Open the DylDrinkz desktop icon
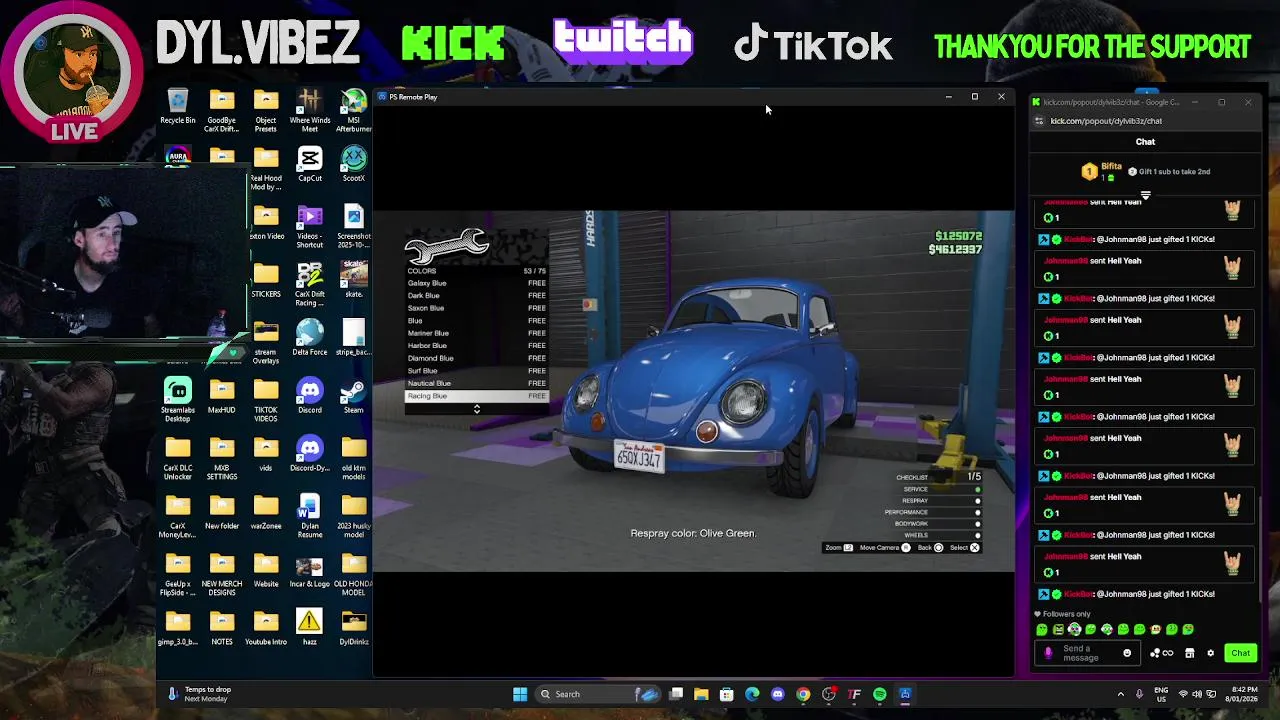1280x720 pixels. pos(354,628)
